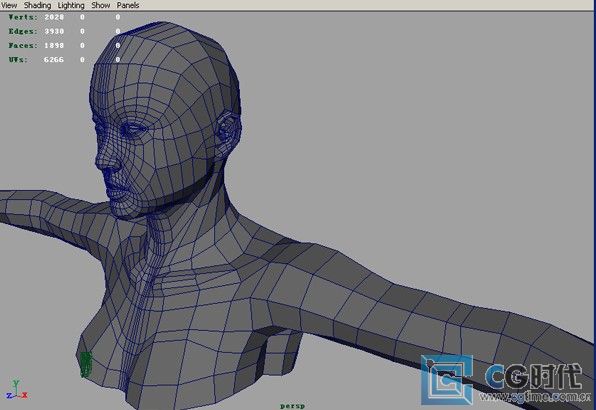Click the XYZ axis orientation indicator
The image size is (596, 410).
(x=17, y=389)
